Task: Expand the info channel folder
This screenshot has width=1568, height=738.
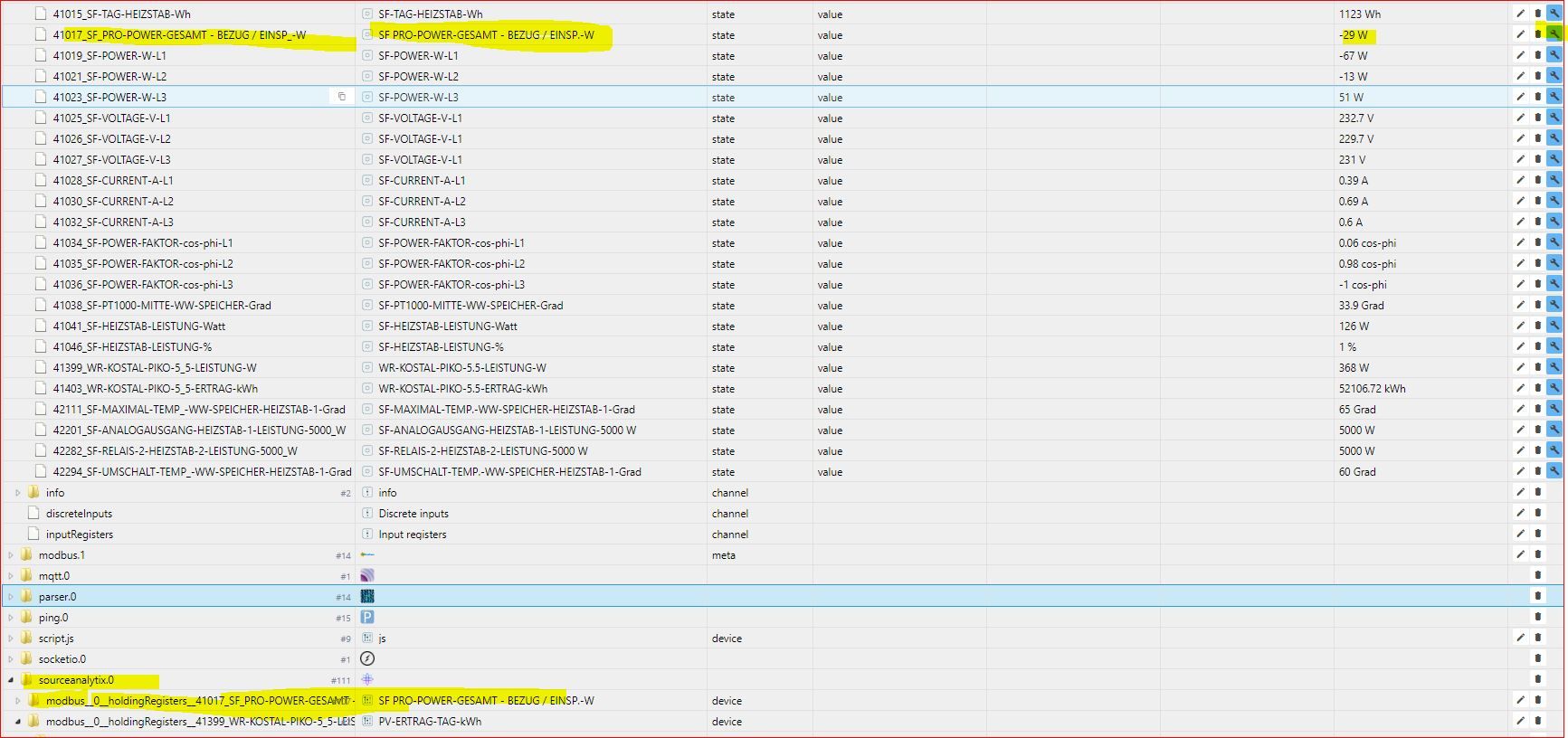Action: coord(17,493)
